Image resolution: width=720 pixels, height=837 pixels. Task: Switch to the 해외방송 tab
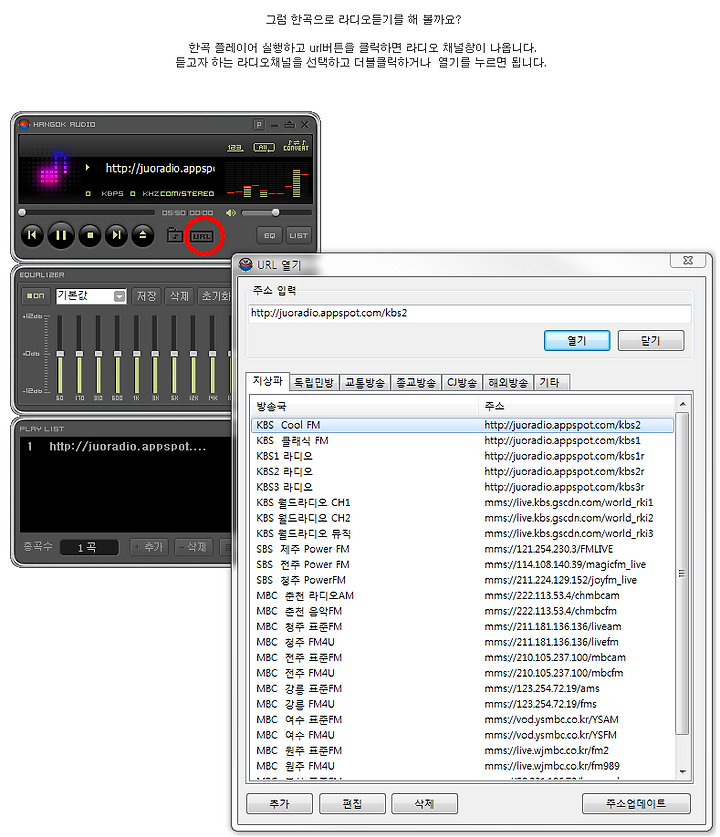[x=508, y=383]
